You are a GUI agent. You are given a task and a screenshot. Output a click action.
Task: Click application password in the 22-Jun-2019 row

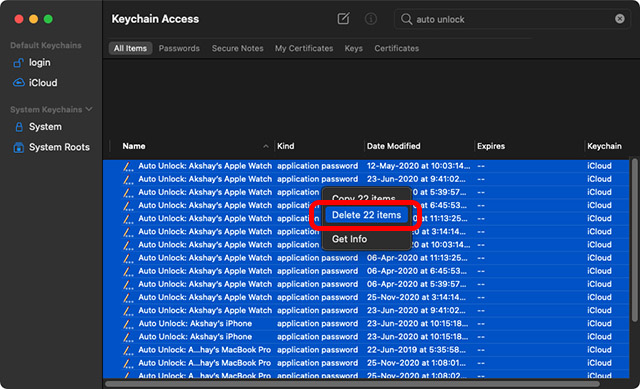[x=317, y=350]
